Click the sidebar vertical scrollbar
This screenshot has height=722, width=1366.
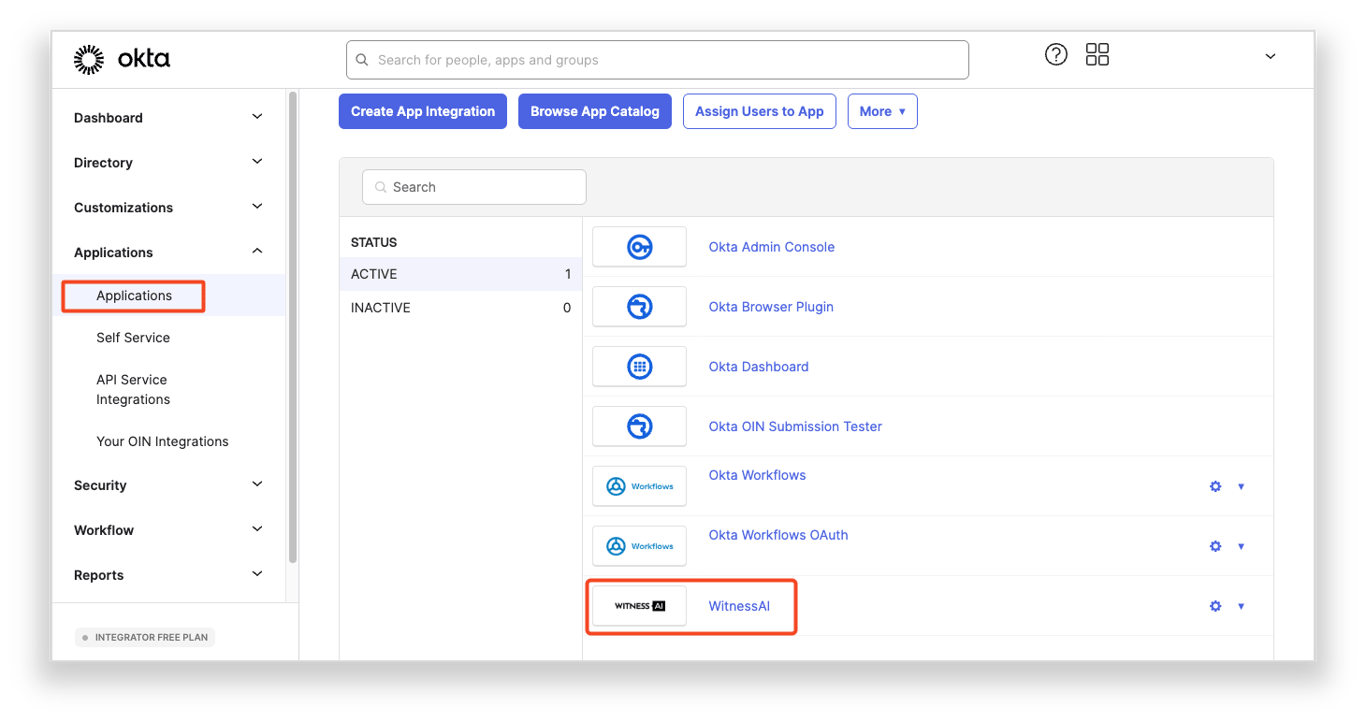point(292,326)
